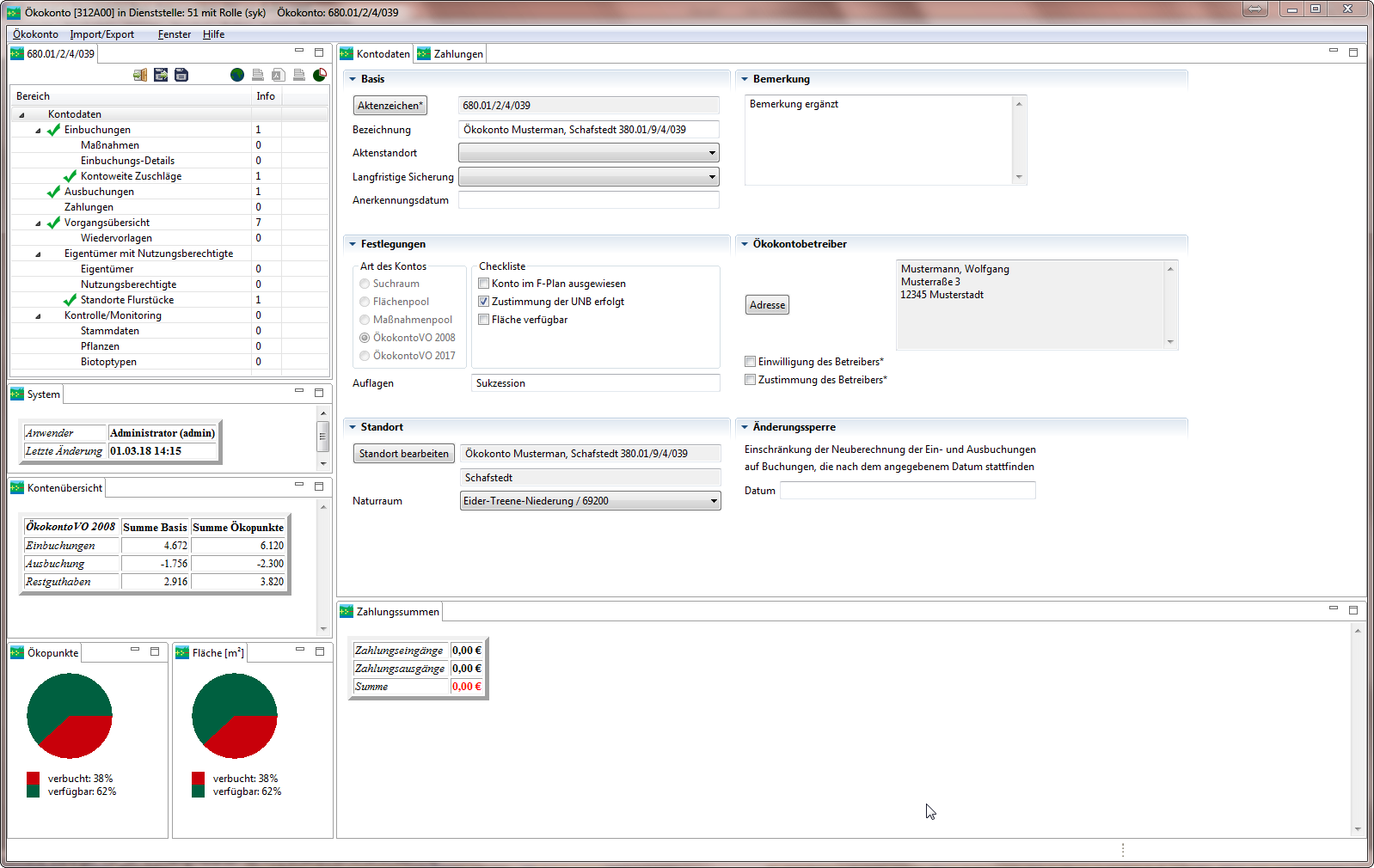Open the Import/Export menu

(x=101, y=34)
